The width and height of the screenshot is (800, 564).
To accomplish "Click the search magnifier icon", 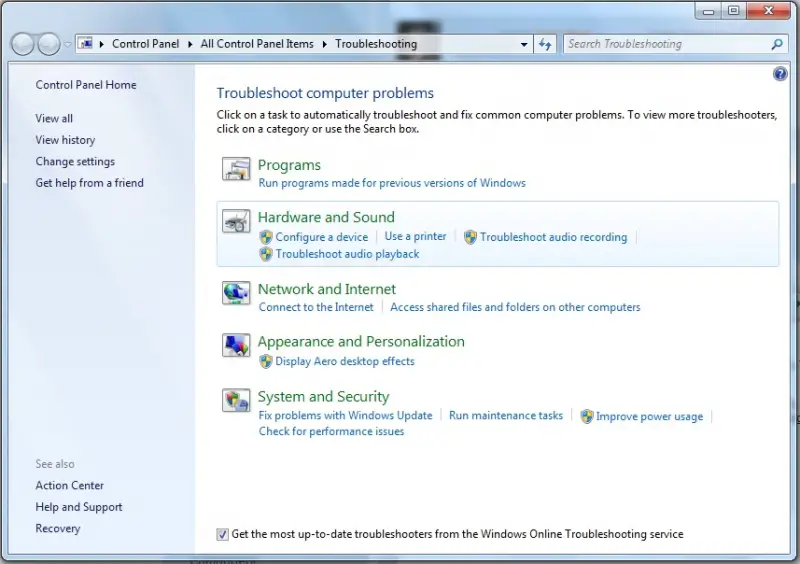I will tap(777, 44).
